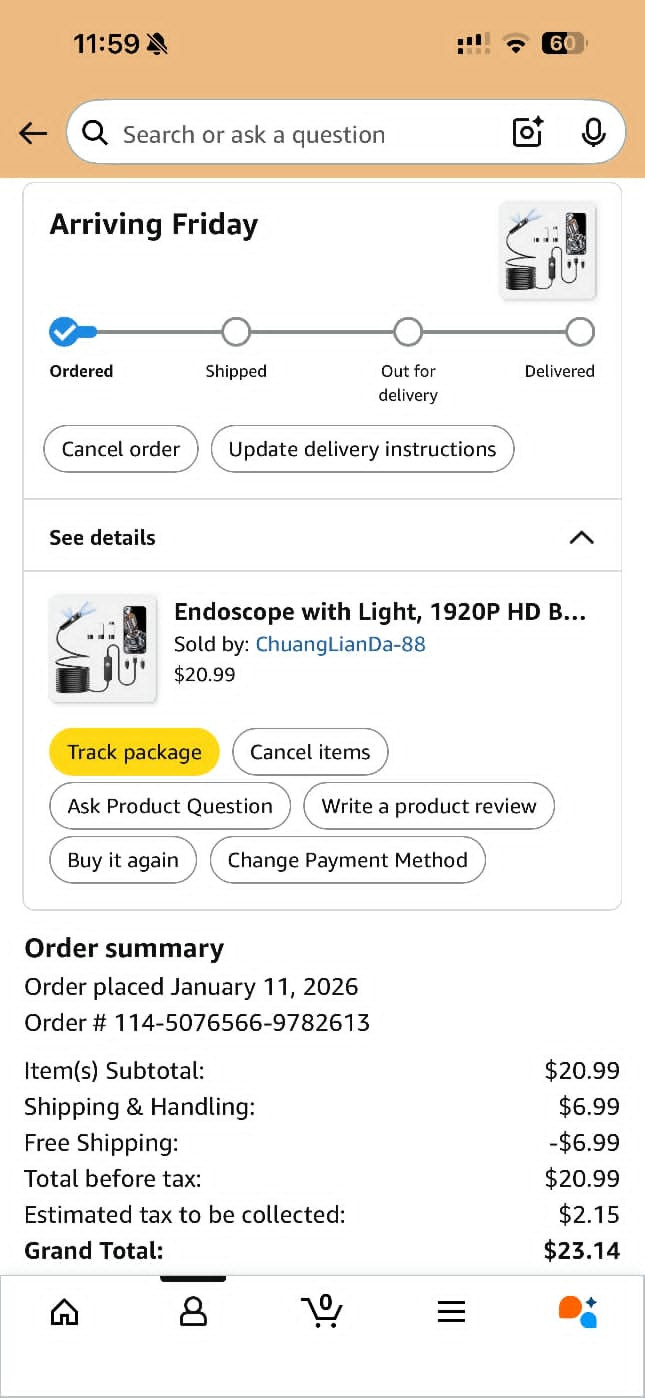The width and height of the screenshot is (645, 1398).
Task: Tap the microphone voice search icon
Action: pos(593,133)
